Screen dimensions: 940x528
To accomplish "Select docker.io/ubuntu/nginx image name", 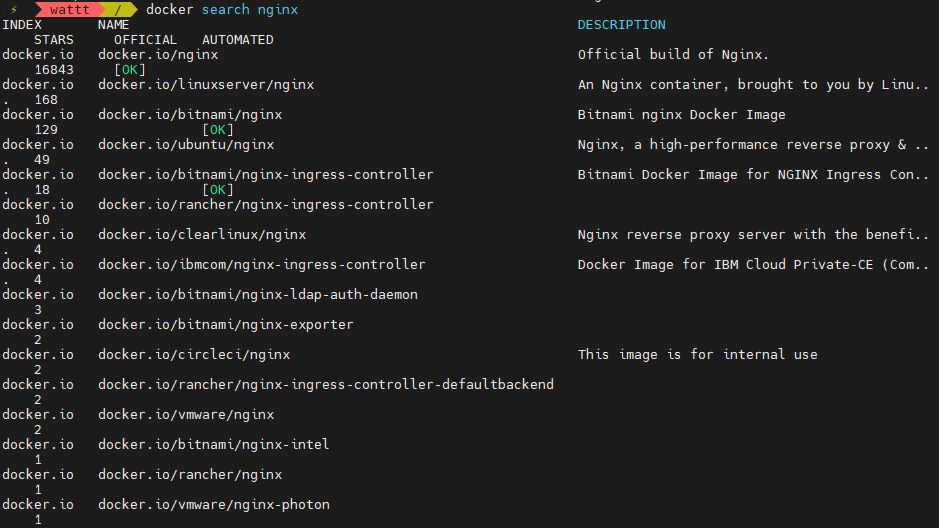I will click(186, 144).
